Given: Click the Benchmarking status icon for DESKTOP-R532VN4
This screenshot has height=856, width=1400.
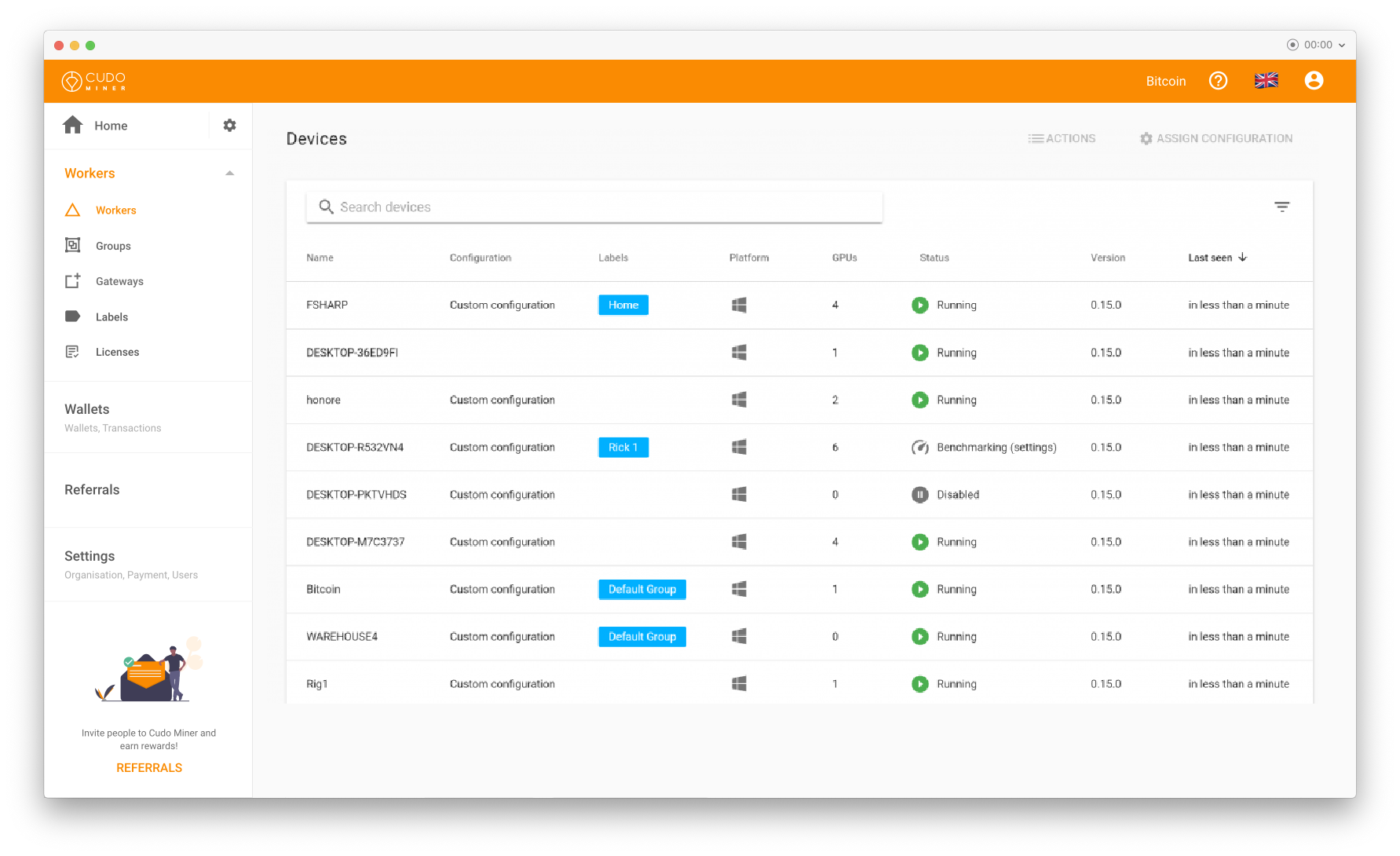Looking at the screenshot, I should point(919,447).
